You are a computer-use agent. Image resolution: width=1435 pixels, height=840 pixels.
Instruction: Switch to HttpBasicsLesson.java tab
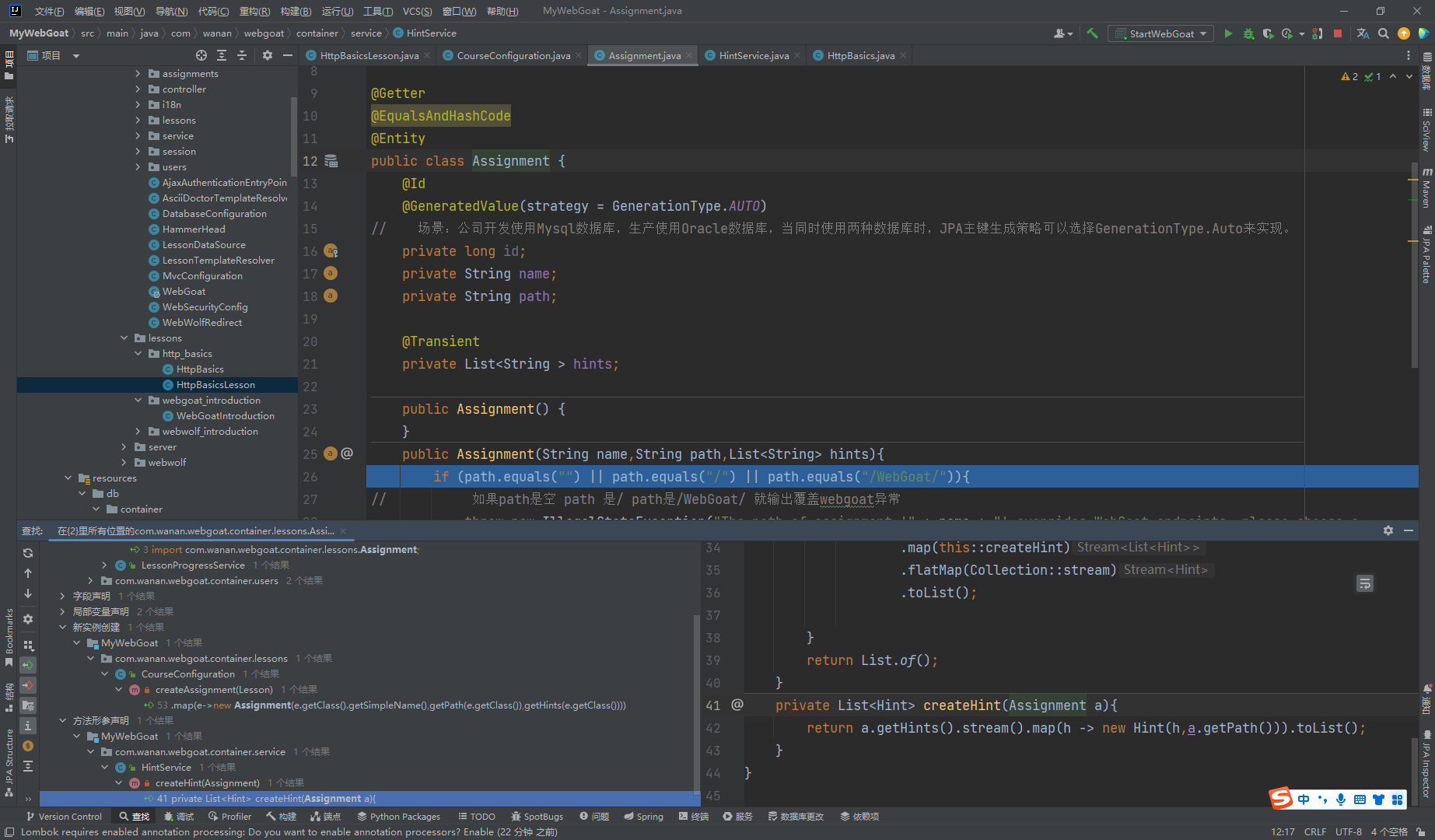click(369, 55)
